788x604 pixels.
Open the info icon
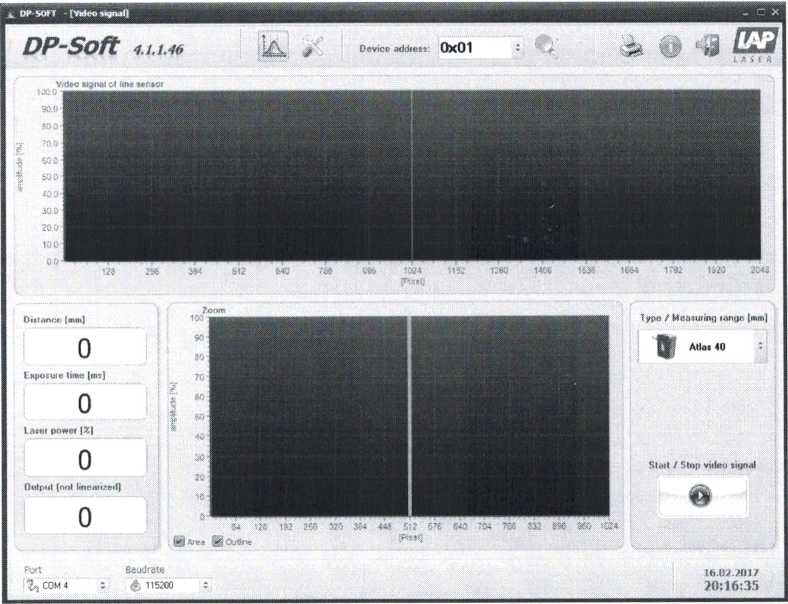click(670, 47)
